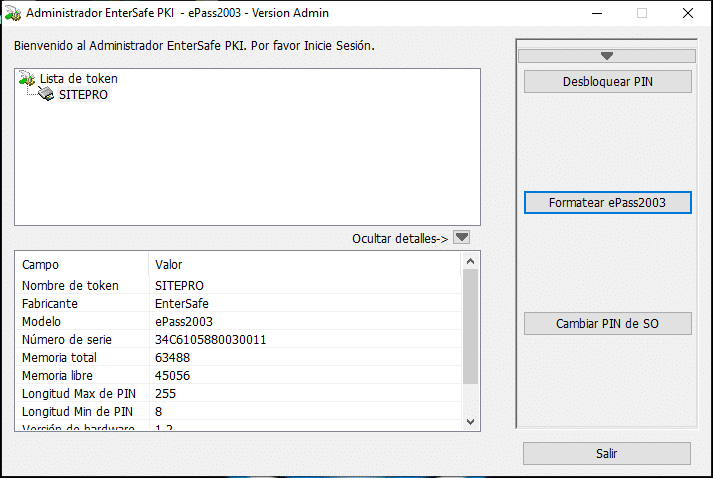Click the free memory value 45056
The height and width of the screenshot is (478, 713).
point(172,376)
